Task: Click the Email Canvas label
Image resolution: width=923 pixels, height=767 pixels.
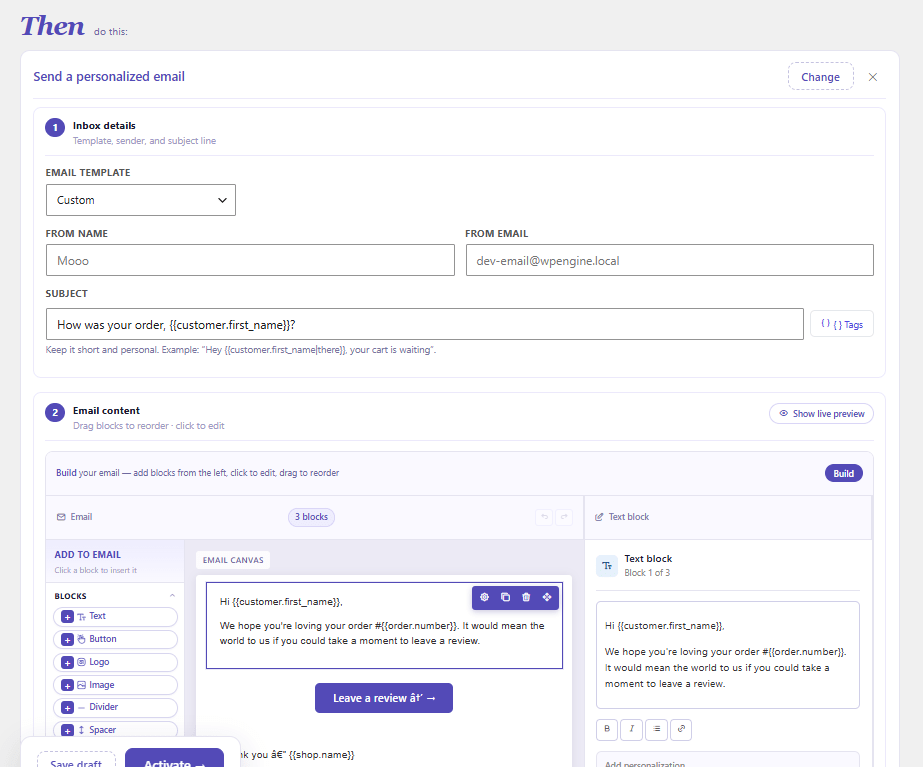Action: click(x=233, y=560)
